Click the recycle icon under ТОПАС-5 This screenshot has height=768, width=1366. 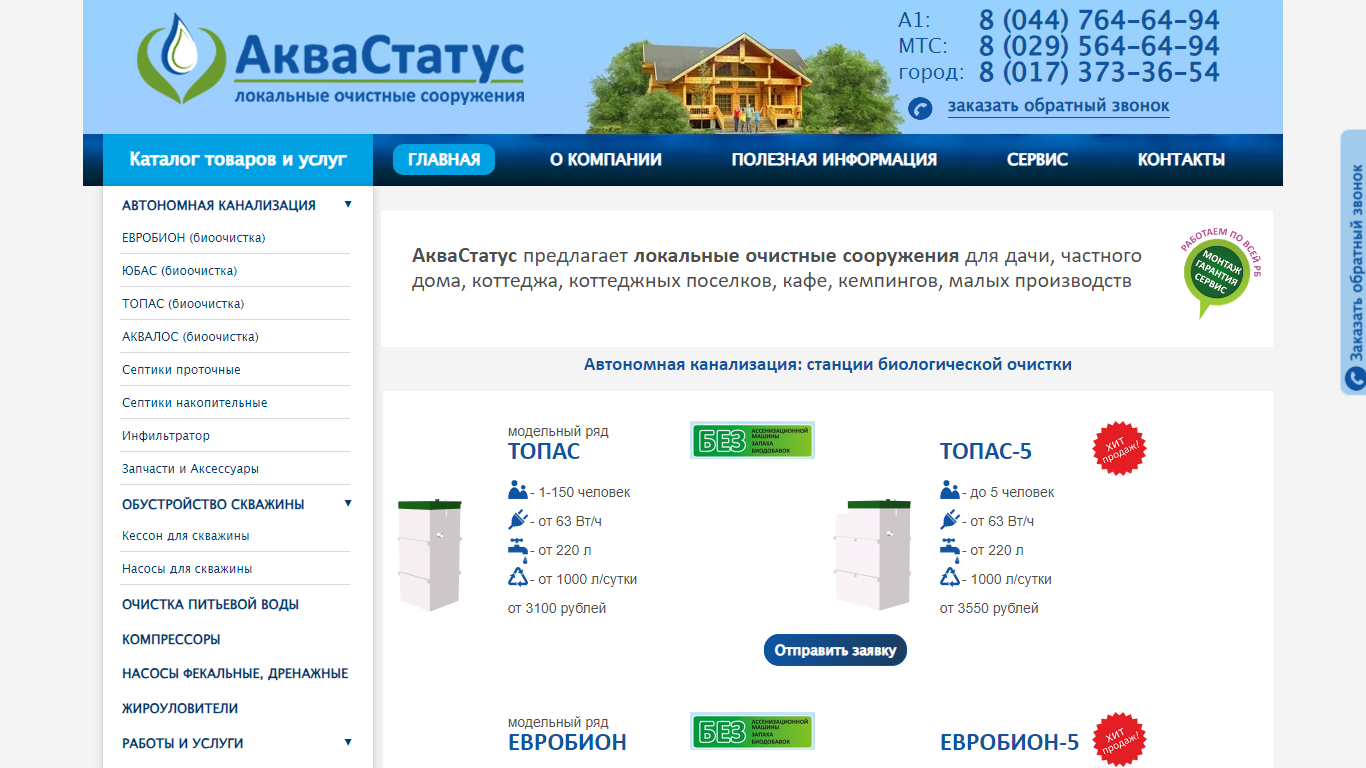click(949, 577)
